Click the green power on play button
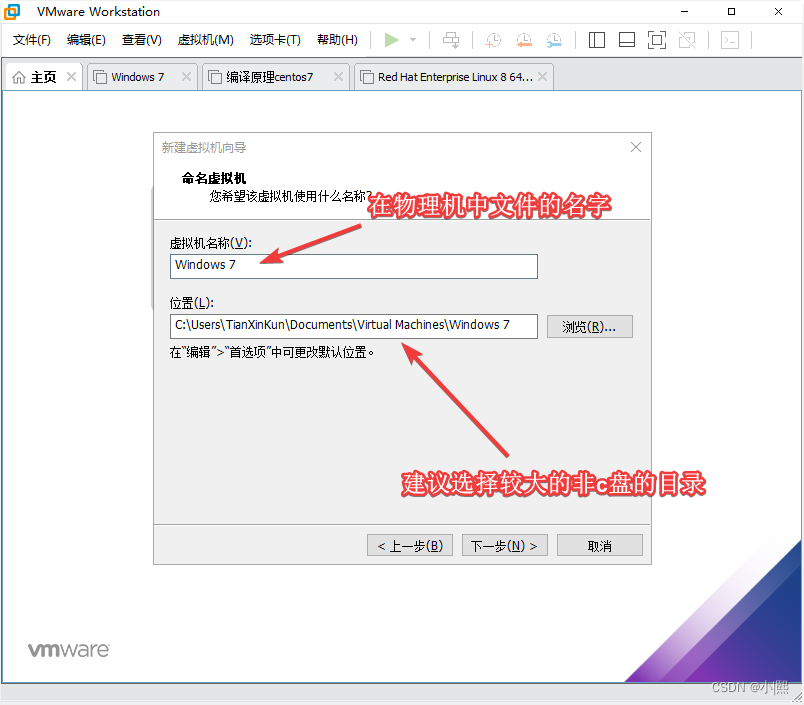This screenshot has height=705, width=804. coord(391,40)
